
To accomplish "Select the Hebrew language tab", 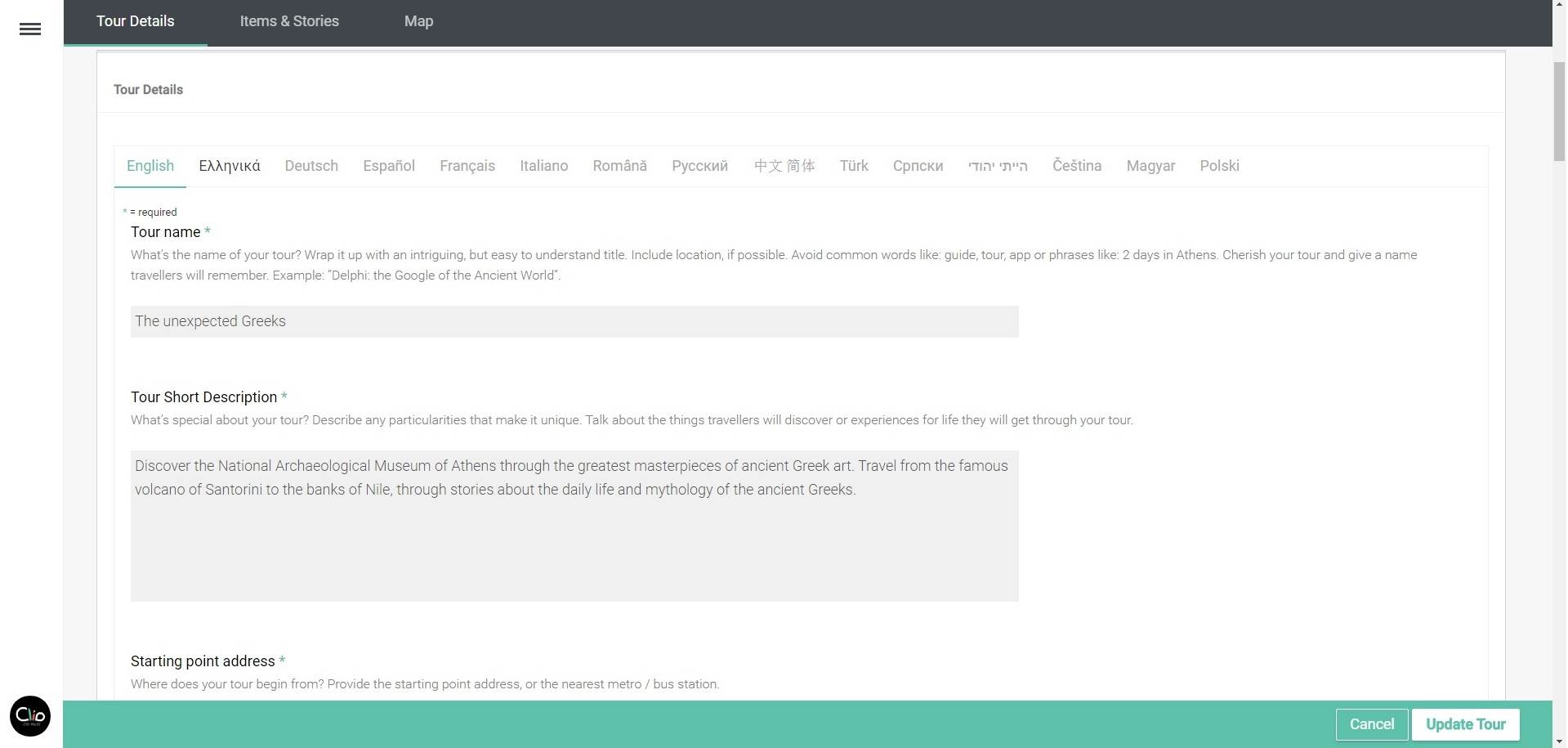I will [998, 166].
